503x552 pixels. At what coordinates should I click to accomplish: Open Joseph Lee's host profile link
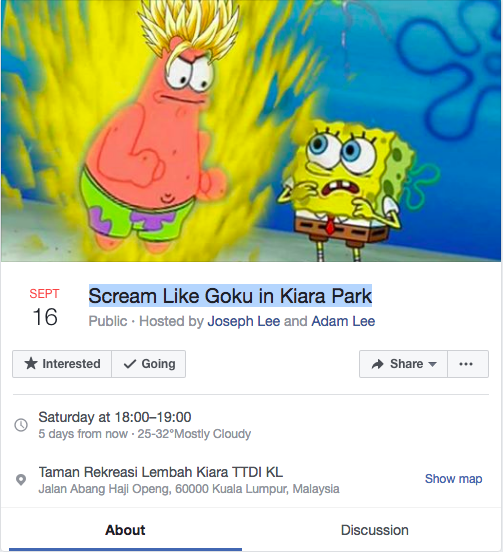coord(244,321)
